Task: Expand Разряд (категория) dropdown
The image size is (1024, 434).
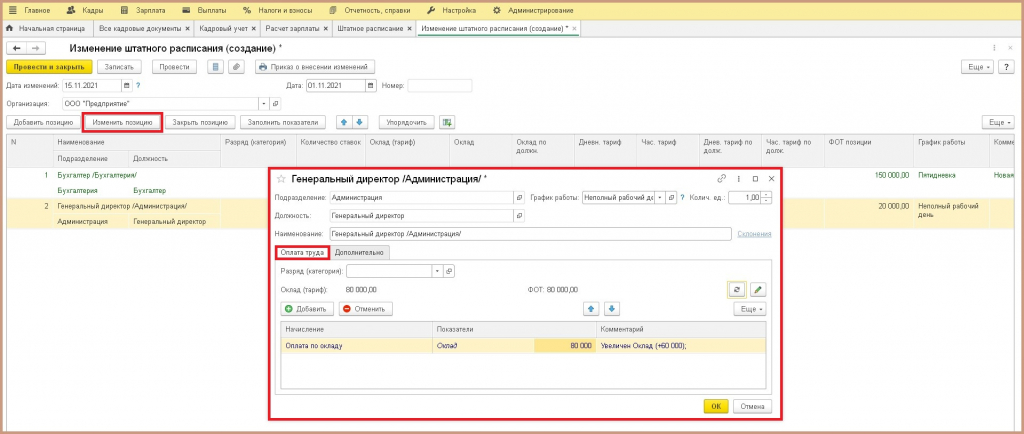Action: 437,271
